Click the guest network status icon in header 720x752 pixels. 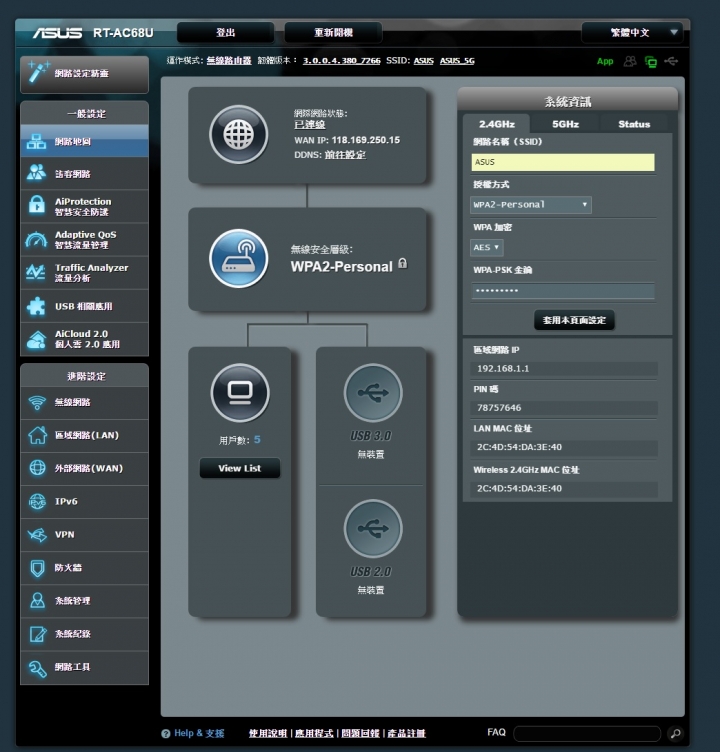(x=630, y=61)
